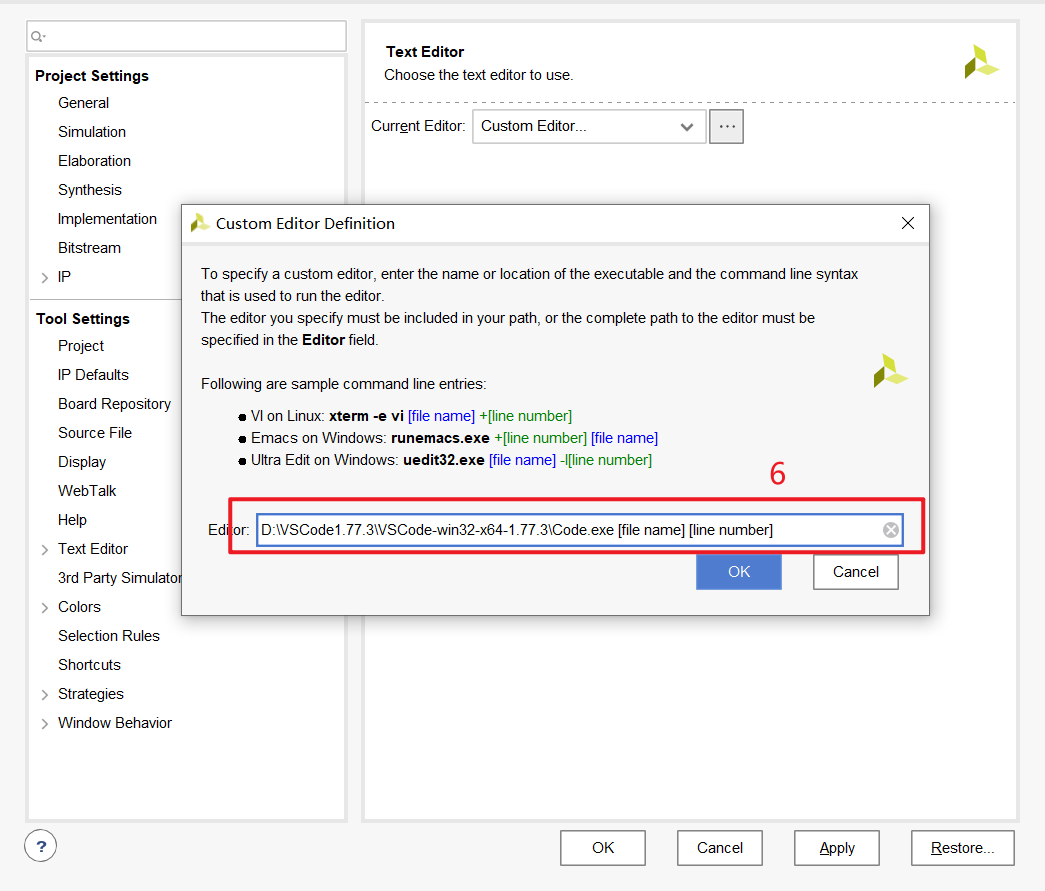The image size is (1045, 891).
Task: Select Source File settings
Action: [95, 433]
